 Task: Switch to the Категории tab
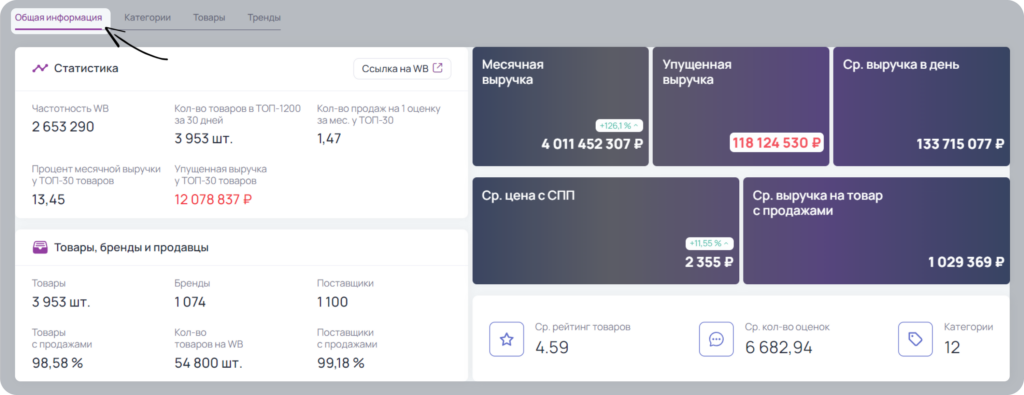[148, 18]
